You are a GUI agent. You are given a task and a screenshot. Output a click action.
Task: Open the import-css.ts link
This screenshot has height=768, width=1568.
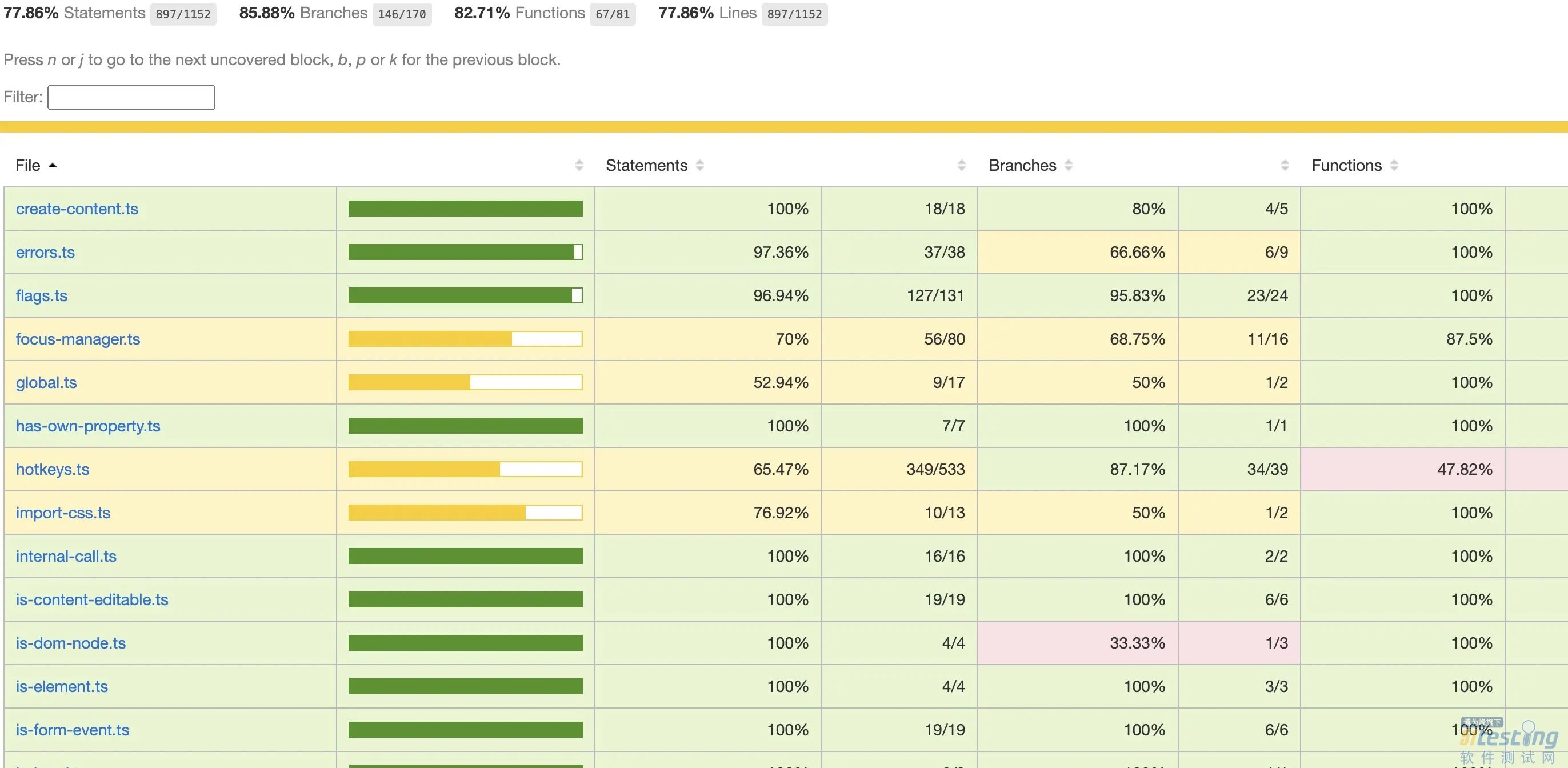(63, 513)
